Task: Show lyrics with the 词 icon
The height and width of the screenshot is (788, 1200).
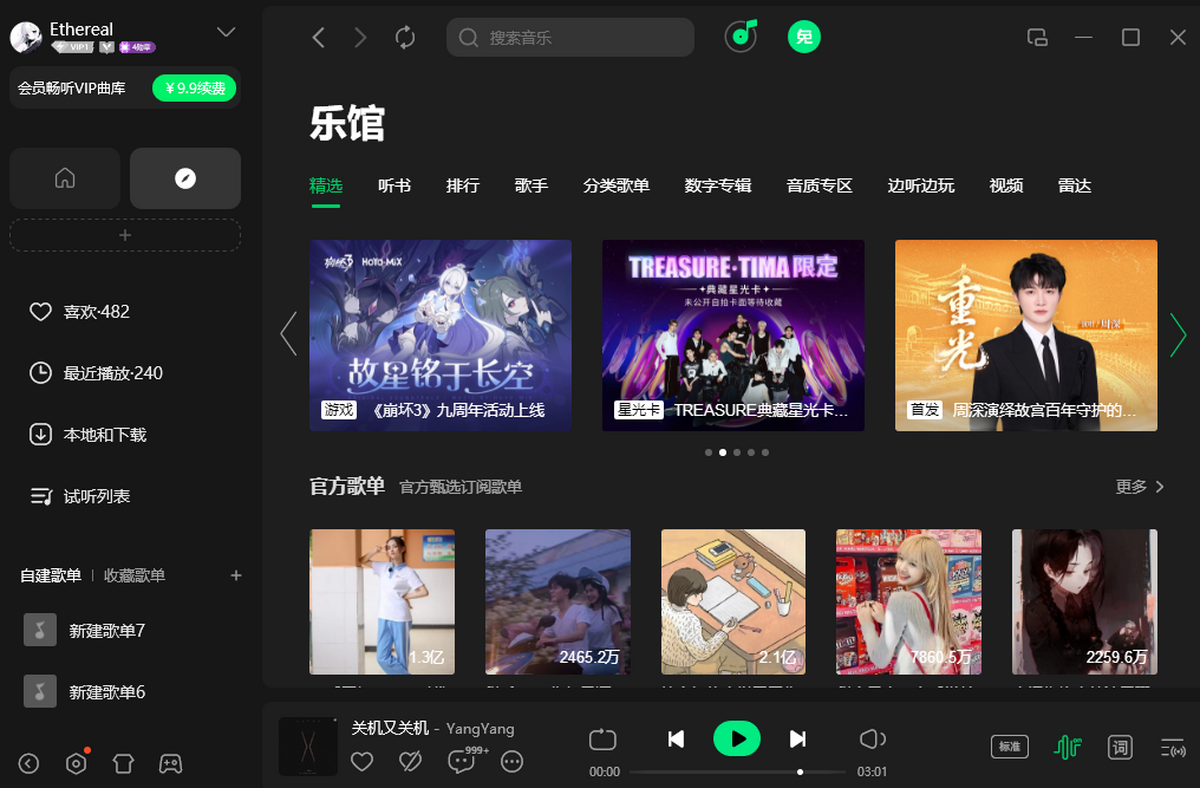Action: (x=1120, y=747)
